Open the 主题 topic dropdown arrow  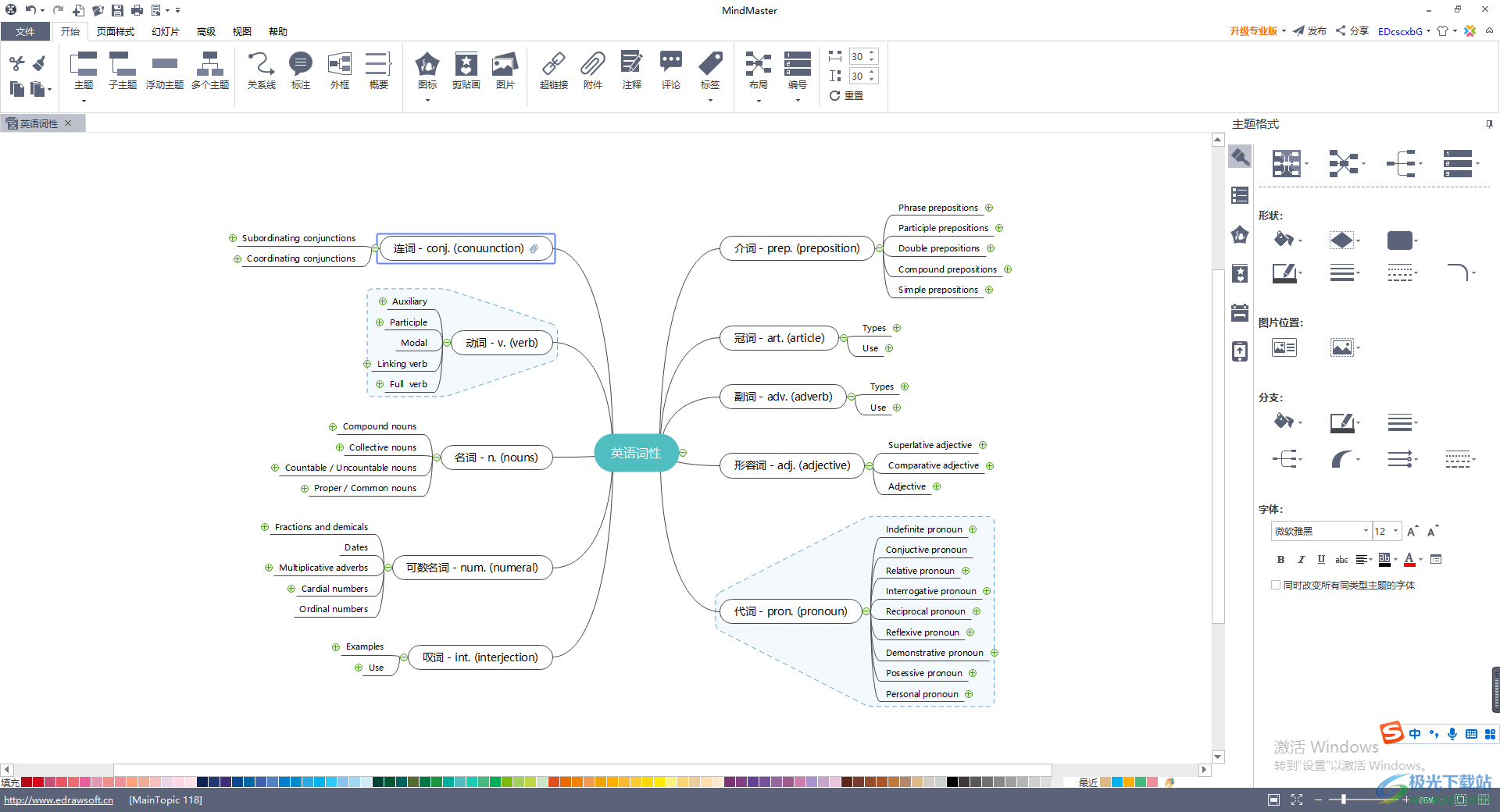84,100
